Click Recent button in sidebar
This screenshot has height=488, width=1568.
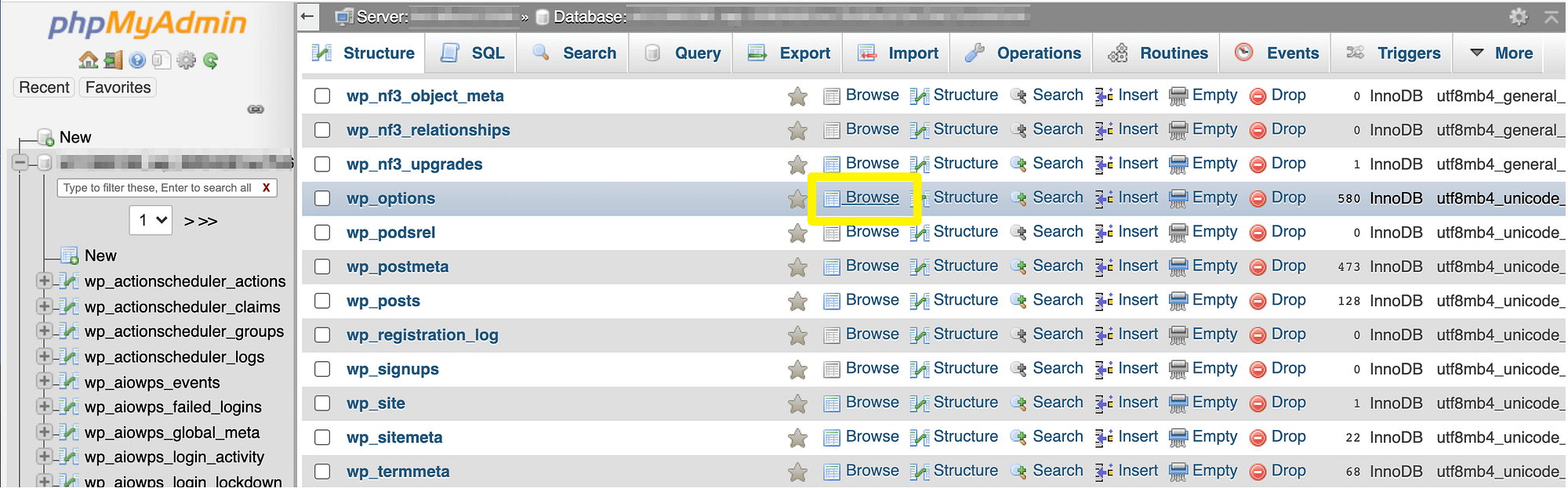44,88
